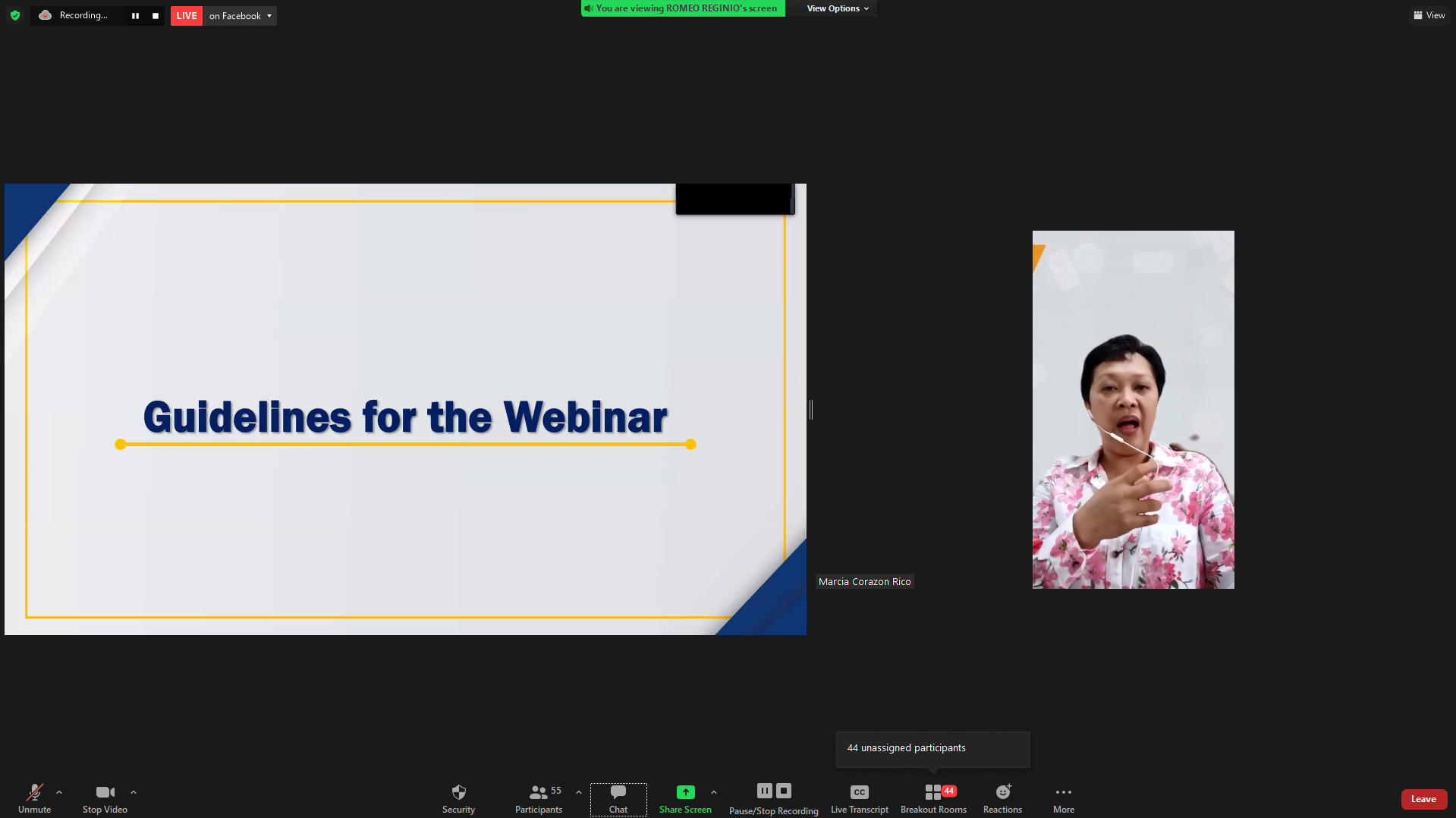
Task: Click the divider handle beside shared screen
Action: pyautogui.click(x=811, y=410)
